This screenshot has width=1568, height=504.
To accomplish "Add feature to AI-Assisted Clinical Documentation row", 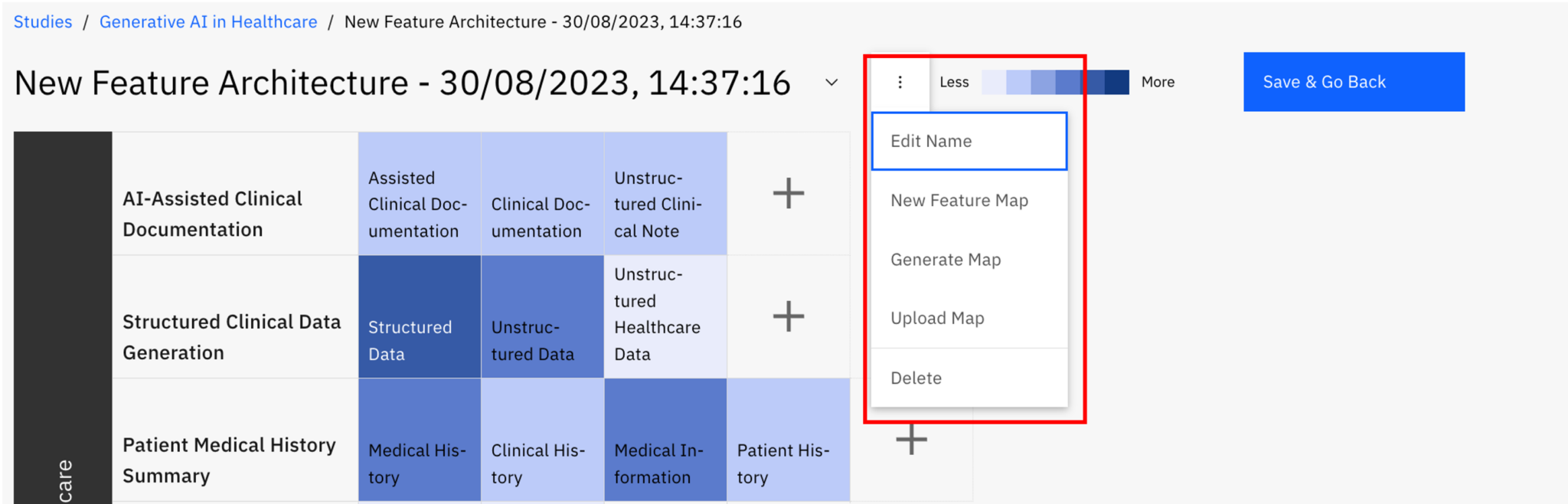I will (x=788, y=193).
